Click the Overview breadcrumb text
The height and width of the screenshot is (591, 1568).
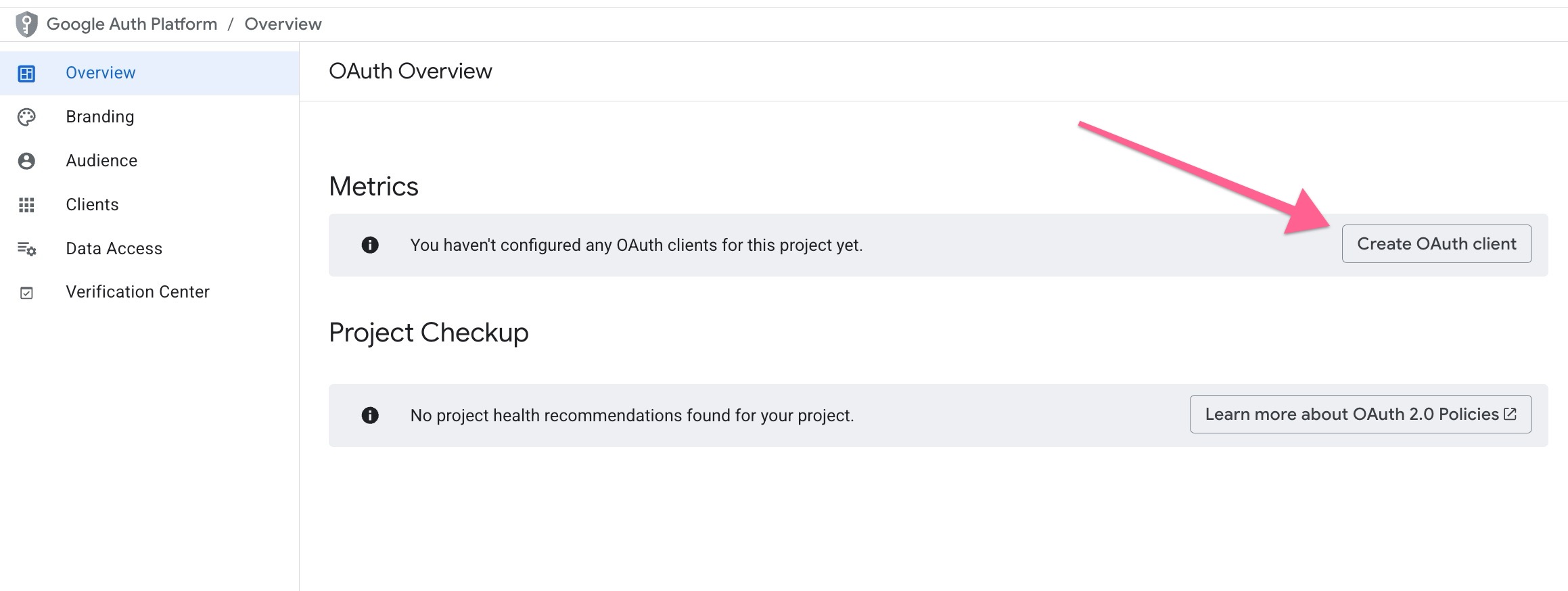(283, 24)
